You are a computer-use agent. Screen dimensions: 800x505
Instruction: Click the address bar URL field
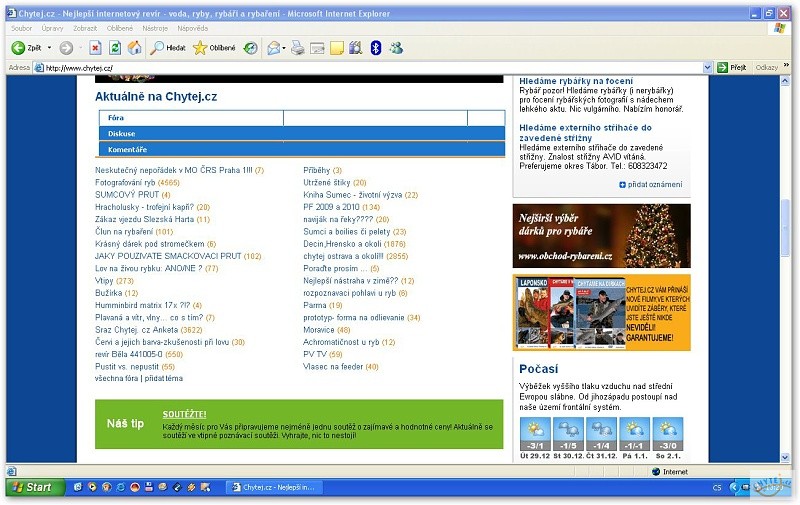372,68
